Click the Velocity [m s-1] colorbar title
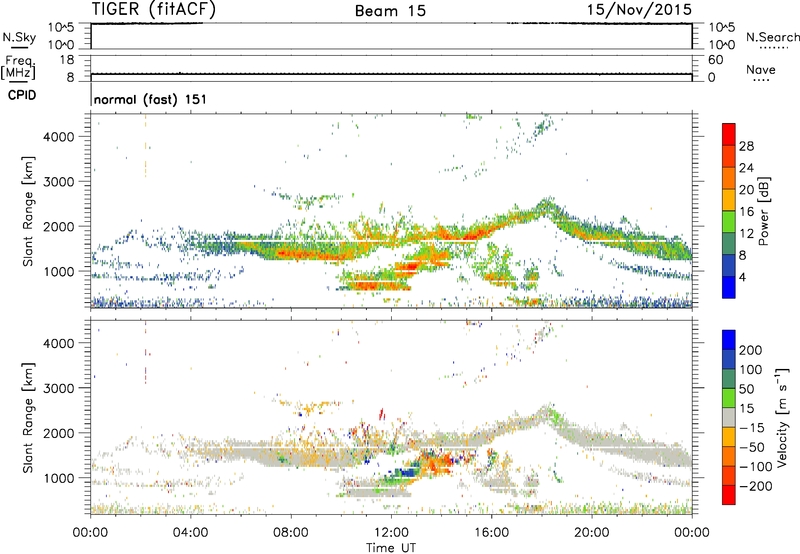The width and height of the screenshot is (800, 554). point(781,416)
